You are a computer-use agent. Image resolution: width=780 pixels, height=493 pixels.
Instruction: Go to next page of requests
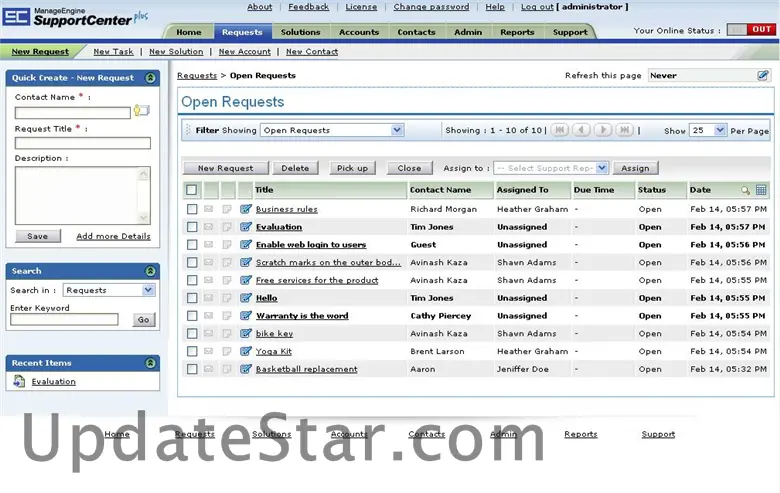pyautogui.click(x=603, y=130)
